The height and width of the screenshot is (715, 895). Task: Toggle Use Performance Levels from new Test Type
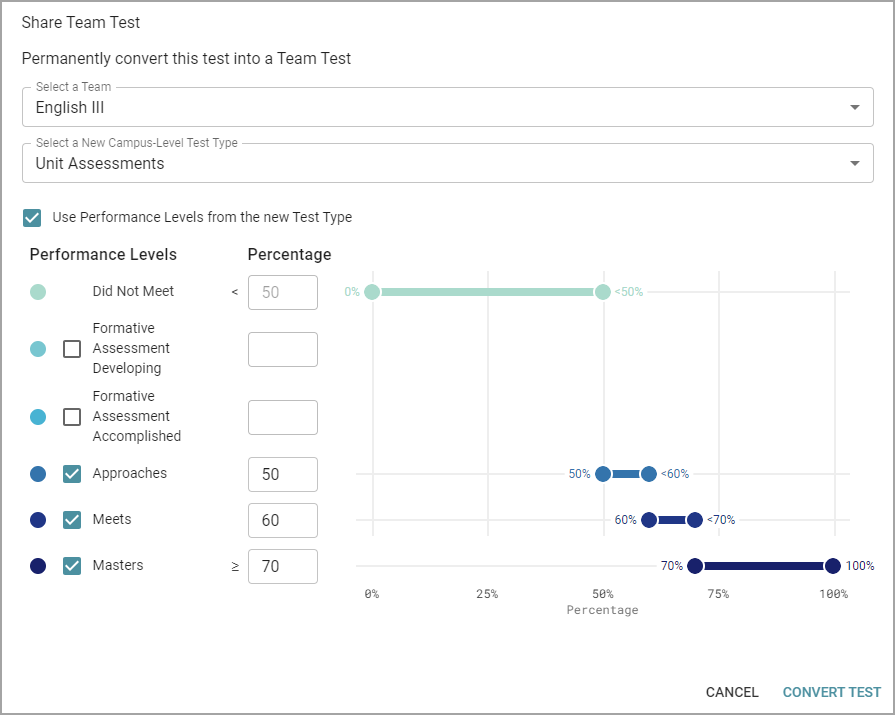(x=32, y=218)
